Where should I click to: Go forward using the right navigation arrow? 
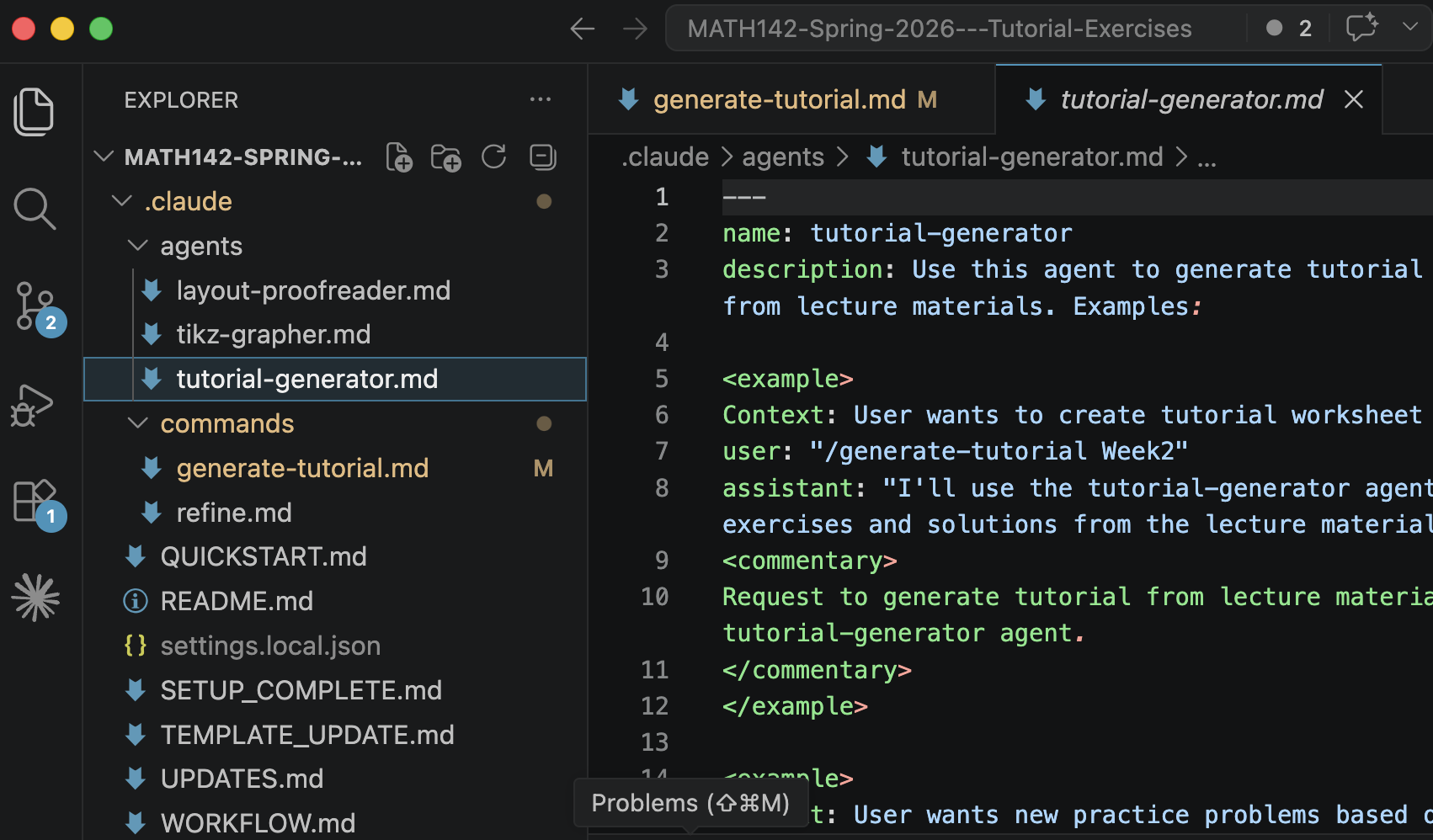tap(636, 29)
